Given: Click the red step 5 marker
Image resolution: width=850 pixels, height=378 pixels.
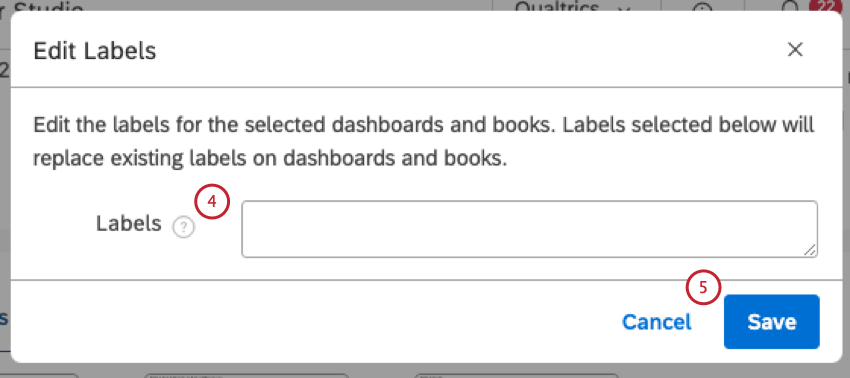Looking at the screenshot, I should click(703, 287).
